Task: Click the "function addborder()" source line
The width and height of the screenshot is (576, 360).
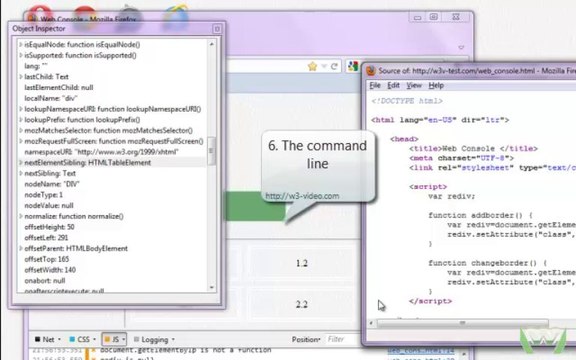Action: coord(480,215)
